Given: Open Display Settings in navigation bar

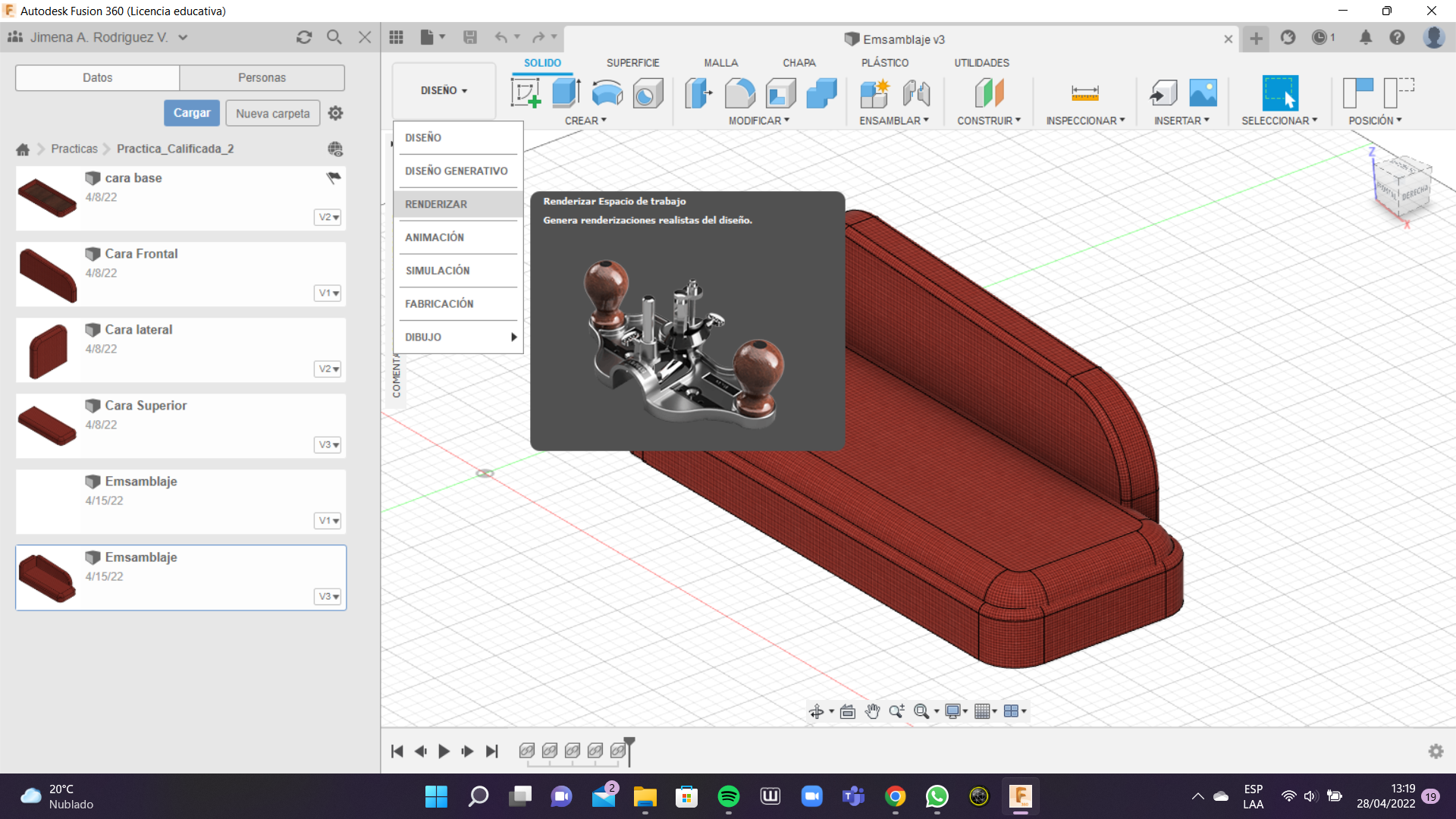Looking at the screenshot, I should 952,711.
